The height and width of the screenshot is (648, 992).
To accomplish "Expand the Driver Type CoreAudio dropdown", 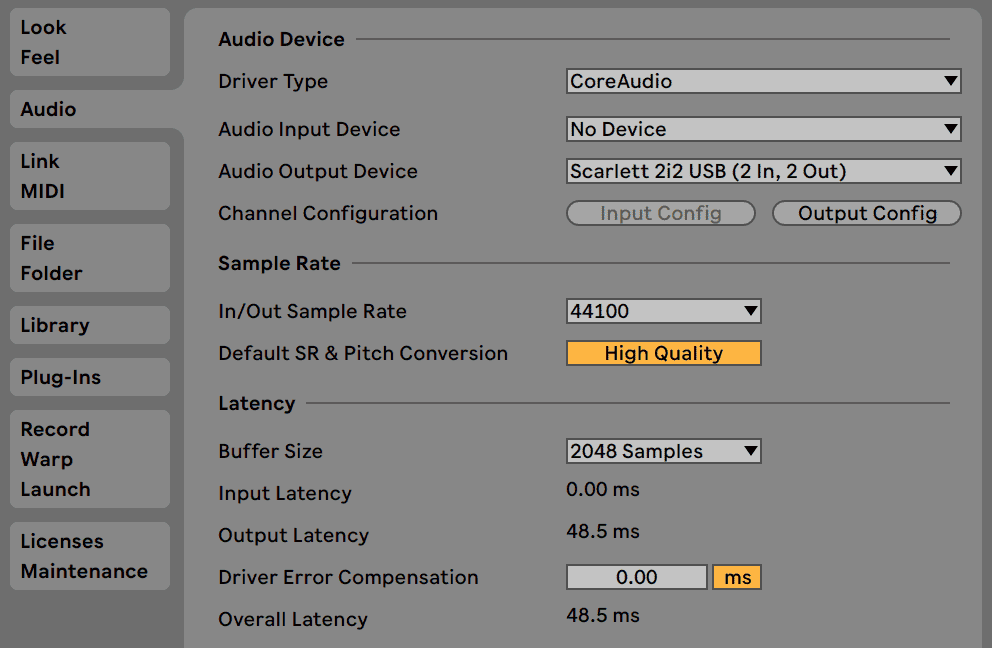I will click(764, 81).
